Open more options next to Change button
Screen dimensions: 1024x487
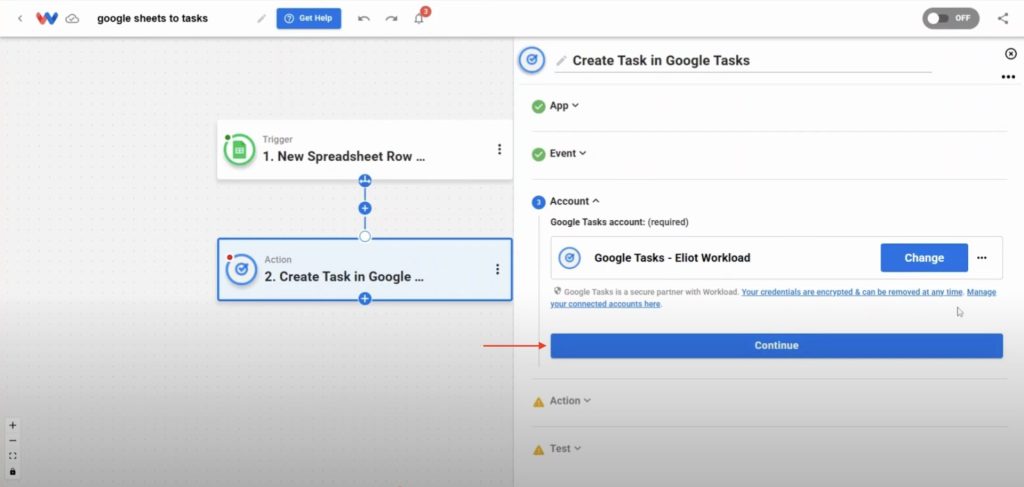982,258
